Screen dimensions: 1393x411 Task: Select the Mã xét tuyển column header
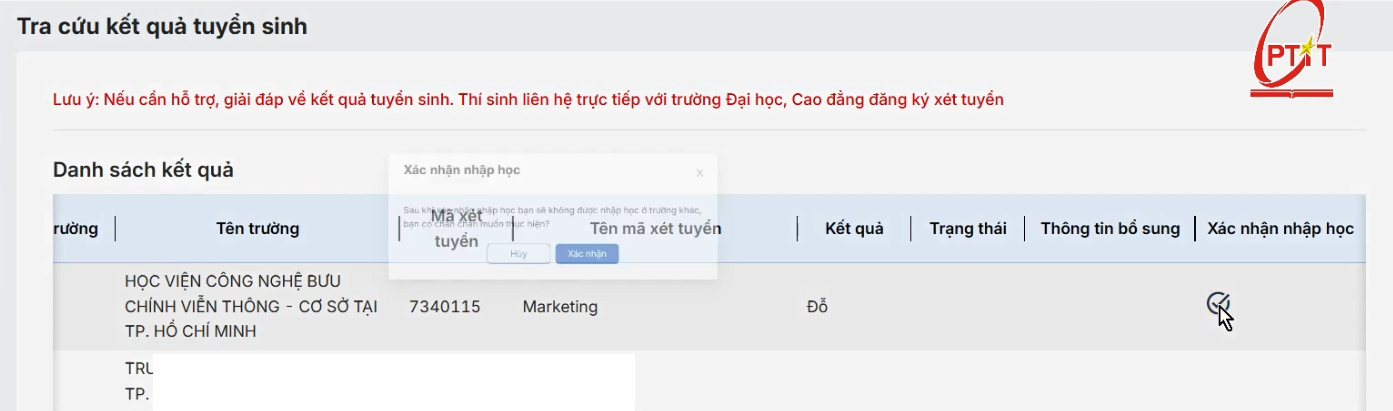click(x=456, y=229)
